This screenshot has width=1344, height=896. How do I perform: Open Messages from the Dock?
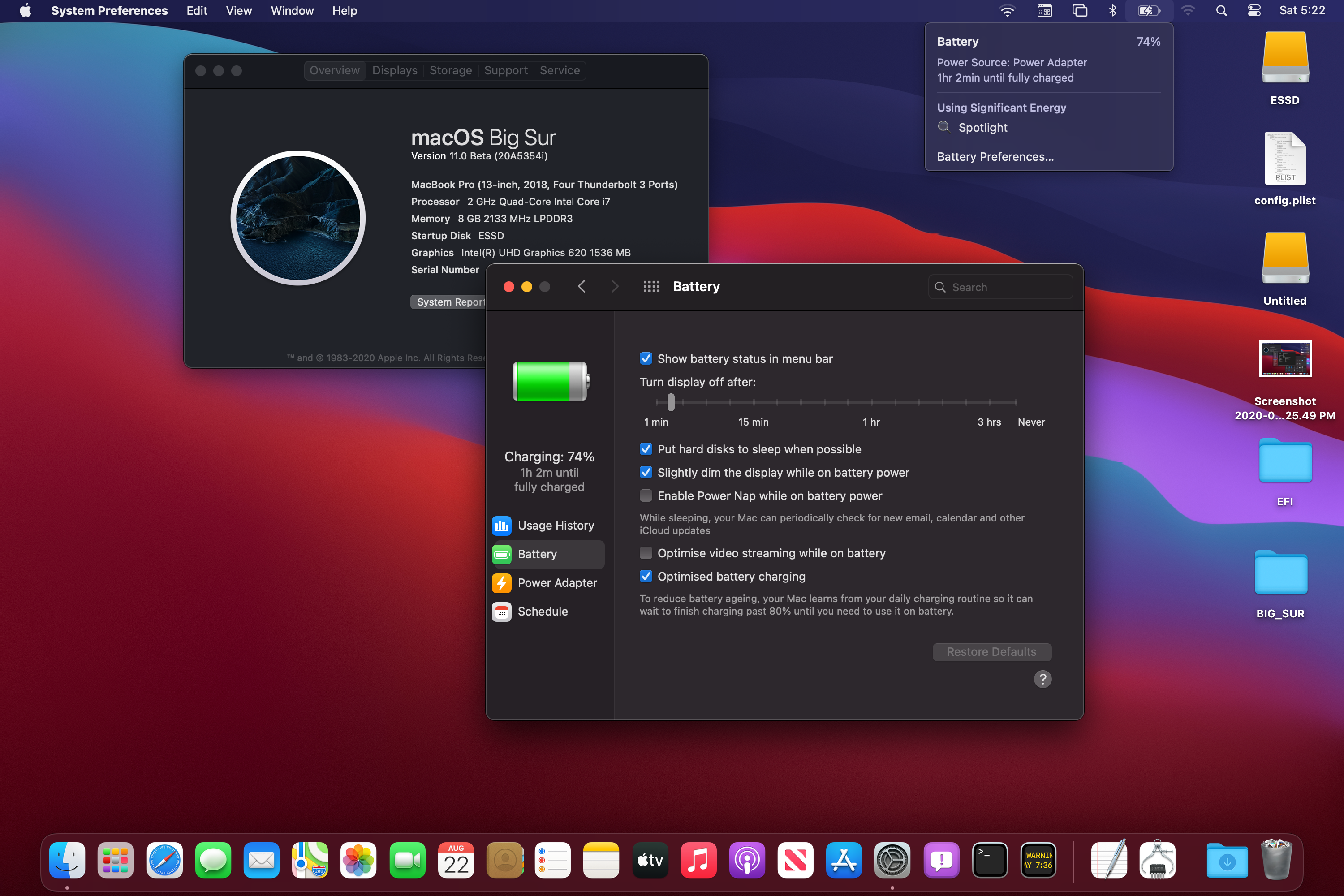click(x=213, y=859)
